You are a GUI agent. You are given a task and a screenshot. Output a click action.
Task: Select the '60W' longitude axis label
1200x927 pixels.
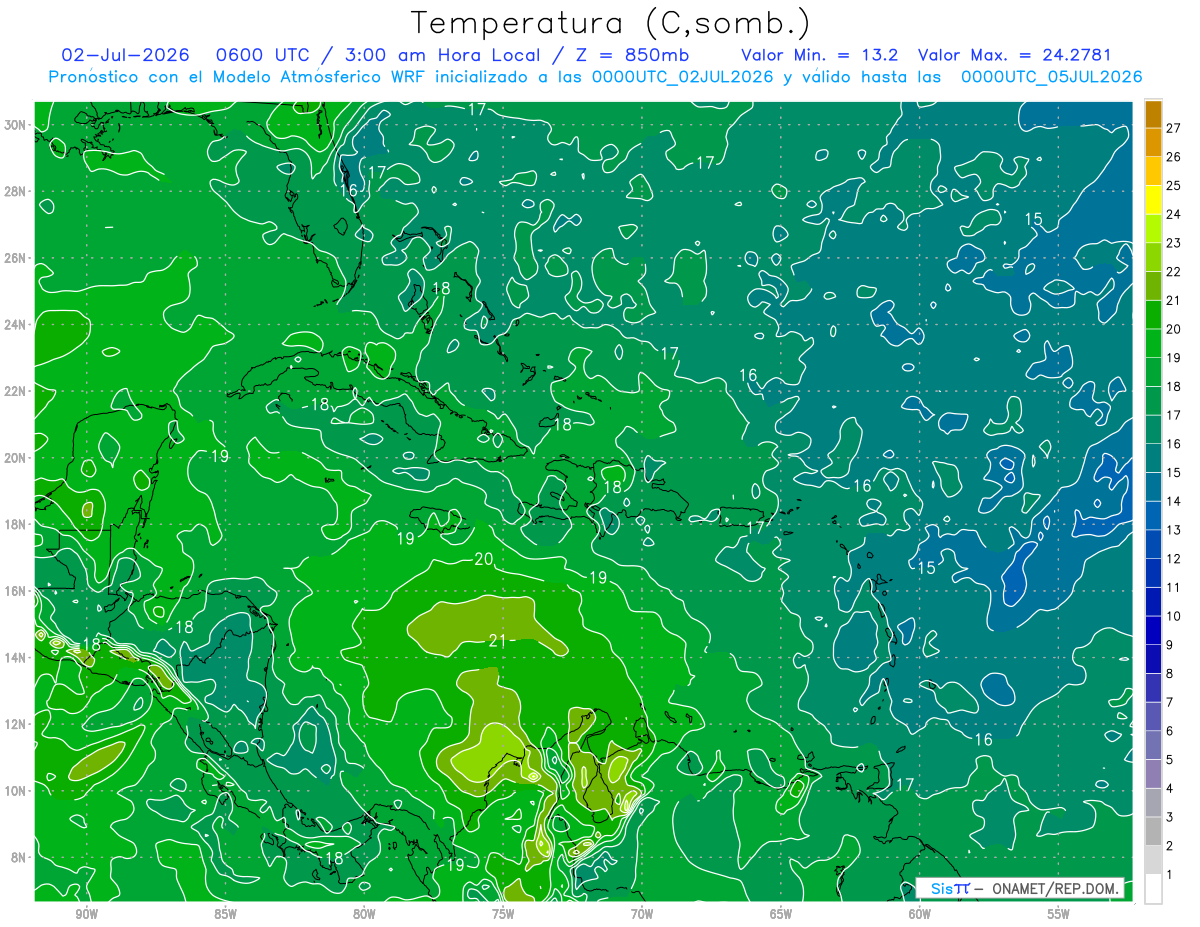click(919, 914)
